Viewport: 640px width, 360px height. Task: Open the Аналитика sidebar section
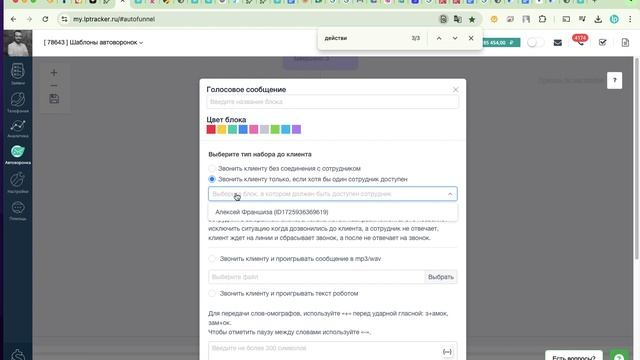(18, 129)
